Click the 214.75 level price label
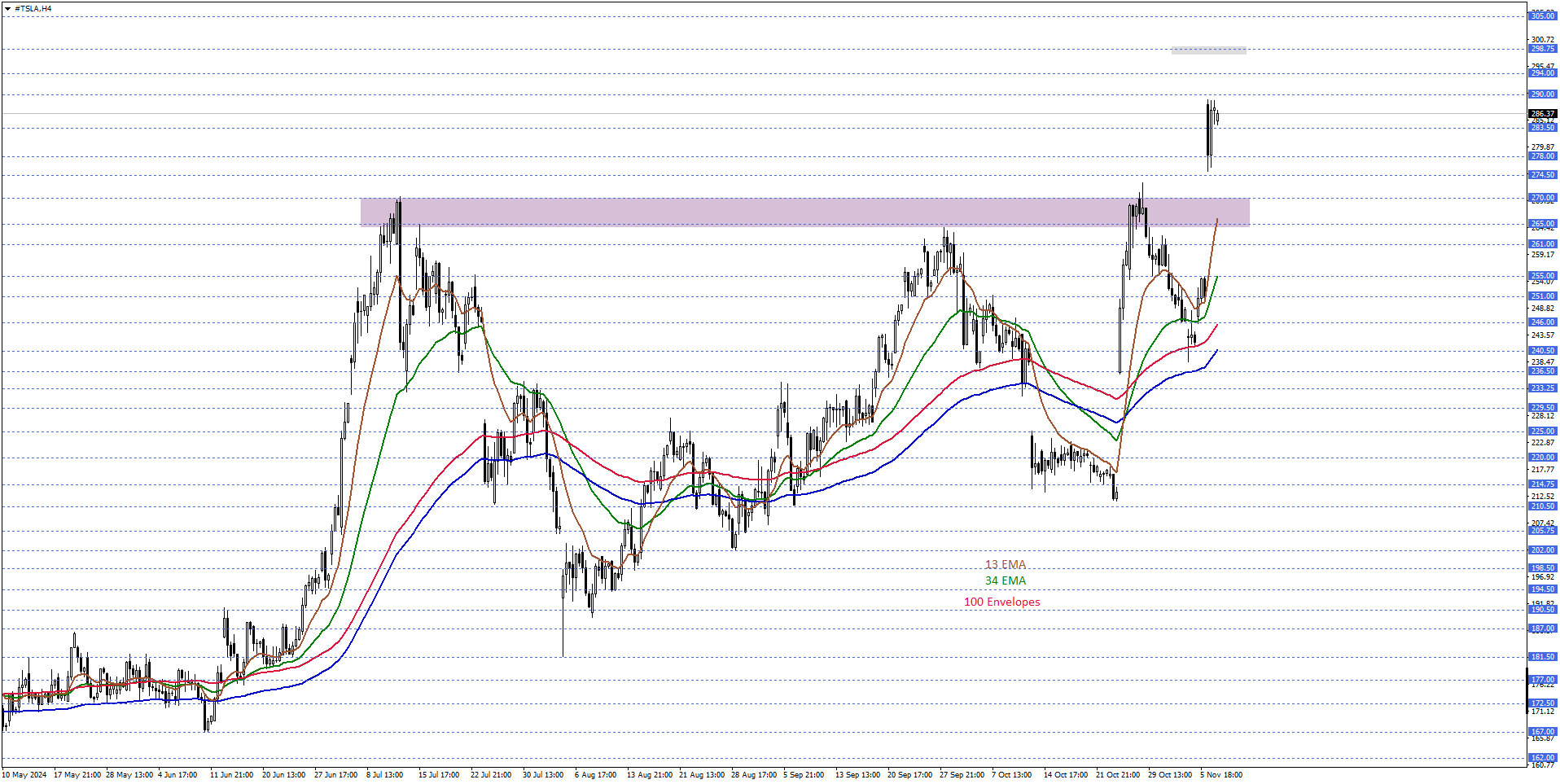 pyautogui.click(x=1542, y=484)
